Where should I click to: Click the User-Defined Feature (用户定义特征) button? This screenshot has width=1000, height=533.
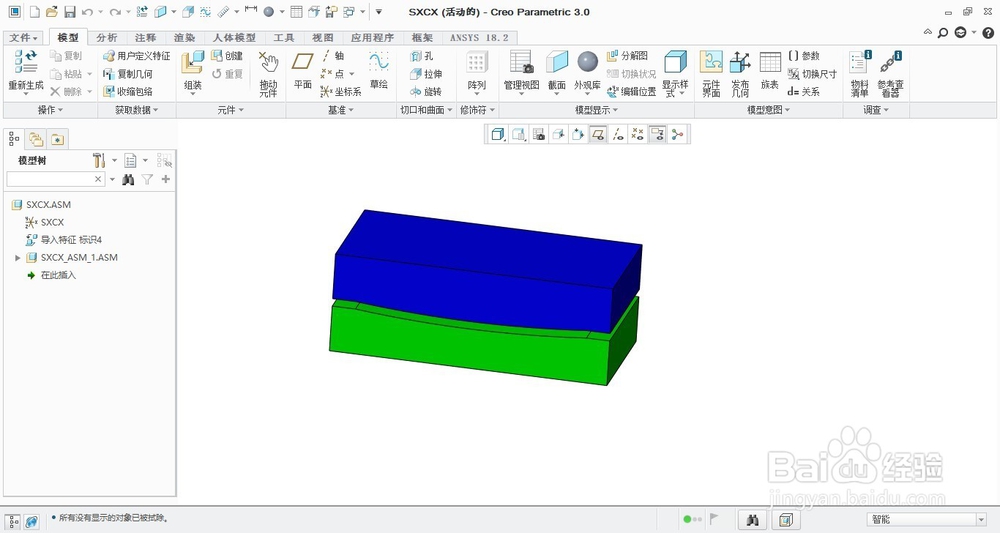pos(136,56)
